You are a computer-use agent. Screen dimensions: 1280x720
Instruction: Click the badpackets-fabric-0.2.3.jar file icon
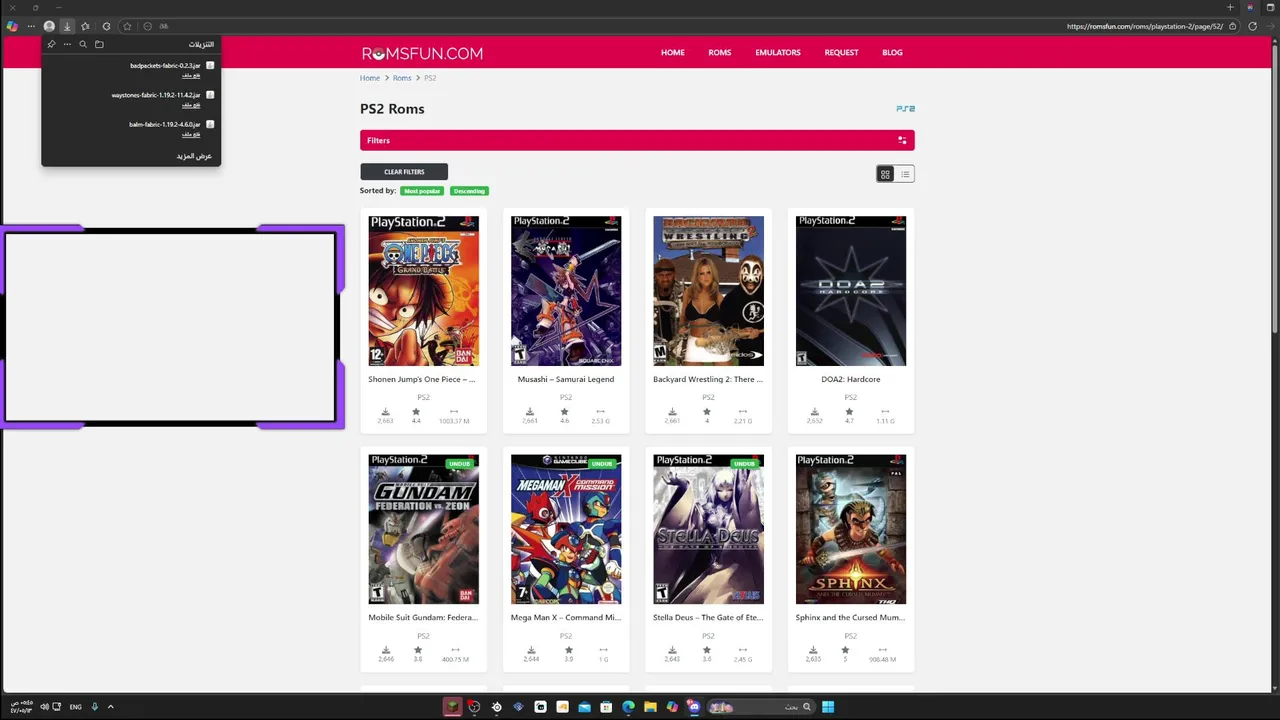tap(210, 66)
